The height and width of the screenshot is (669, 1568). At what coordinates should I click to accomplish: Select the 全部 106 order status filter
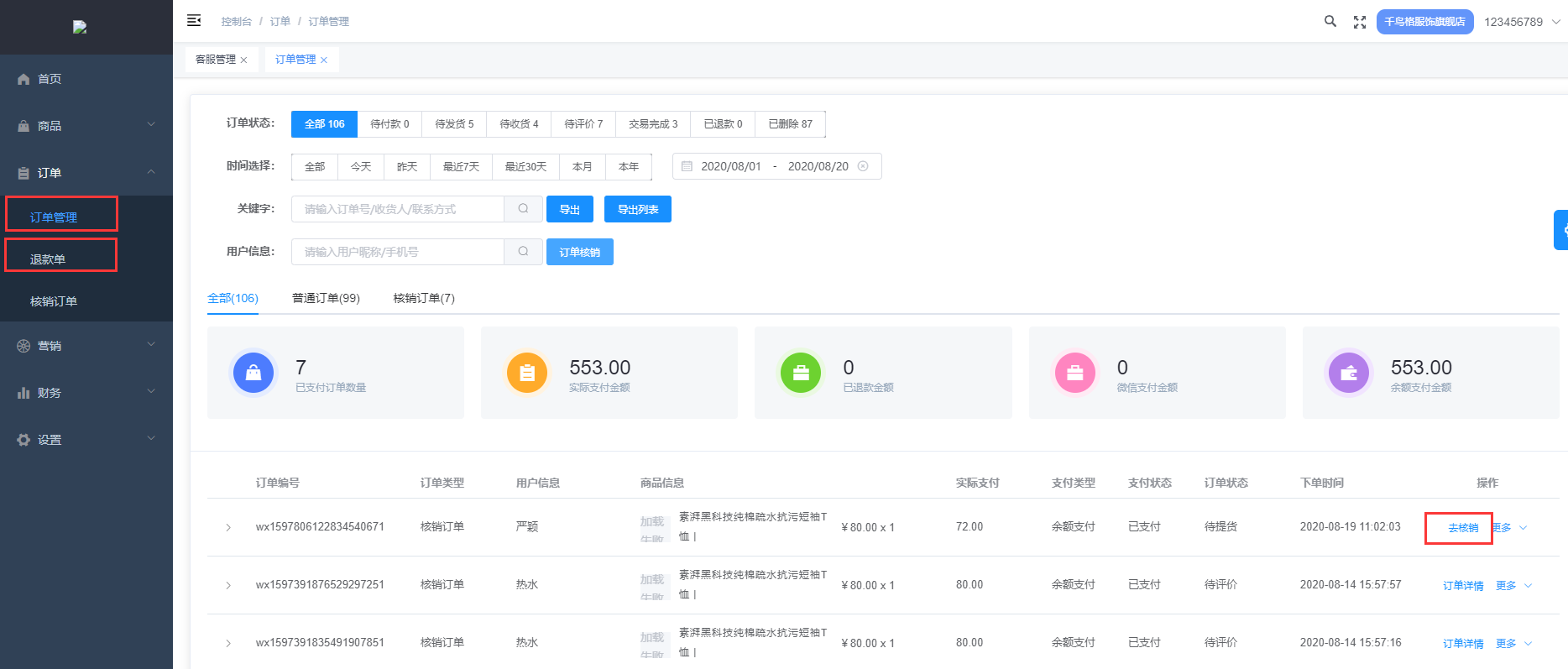[324, 123]
